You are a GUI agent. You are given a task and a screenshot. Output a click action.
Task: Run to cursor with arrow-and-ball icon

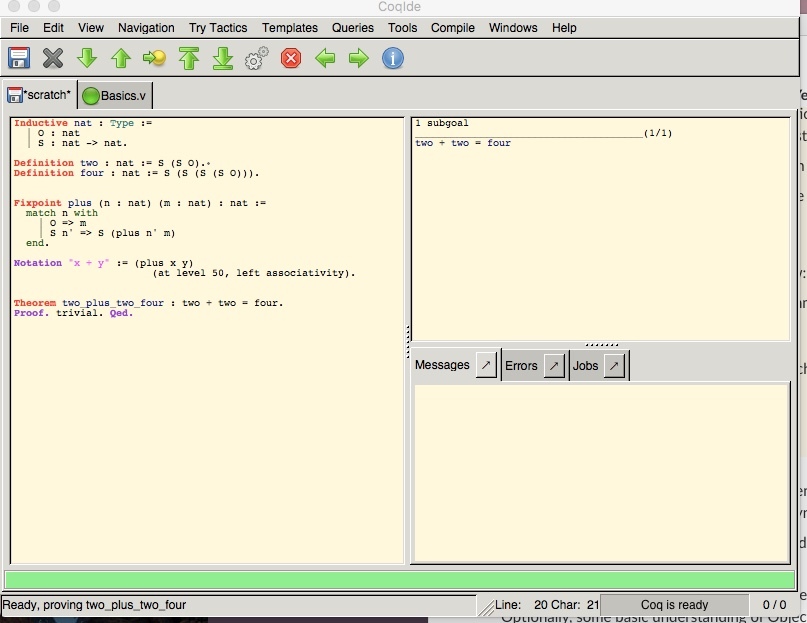(154, 58)
